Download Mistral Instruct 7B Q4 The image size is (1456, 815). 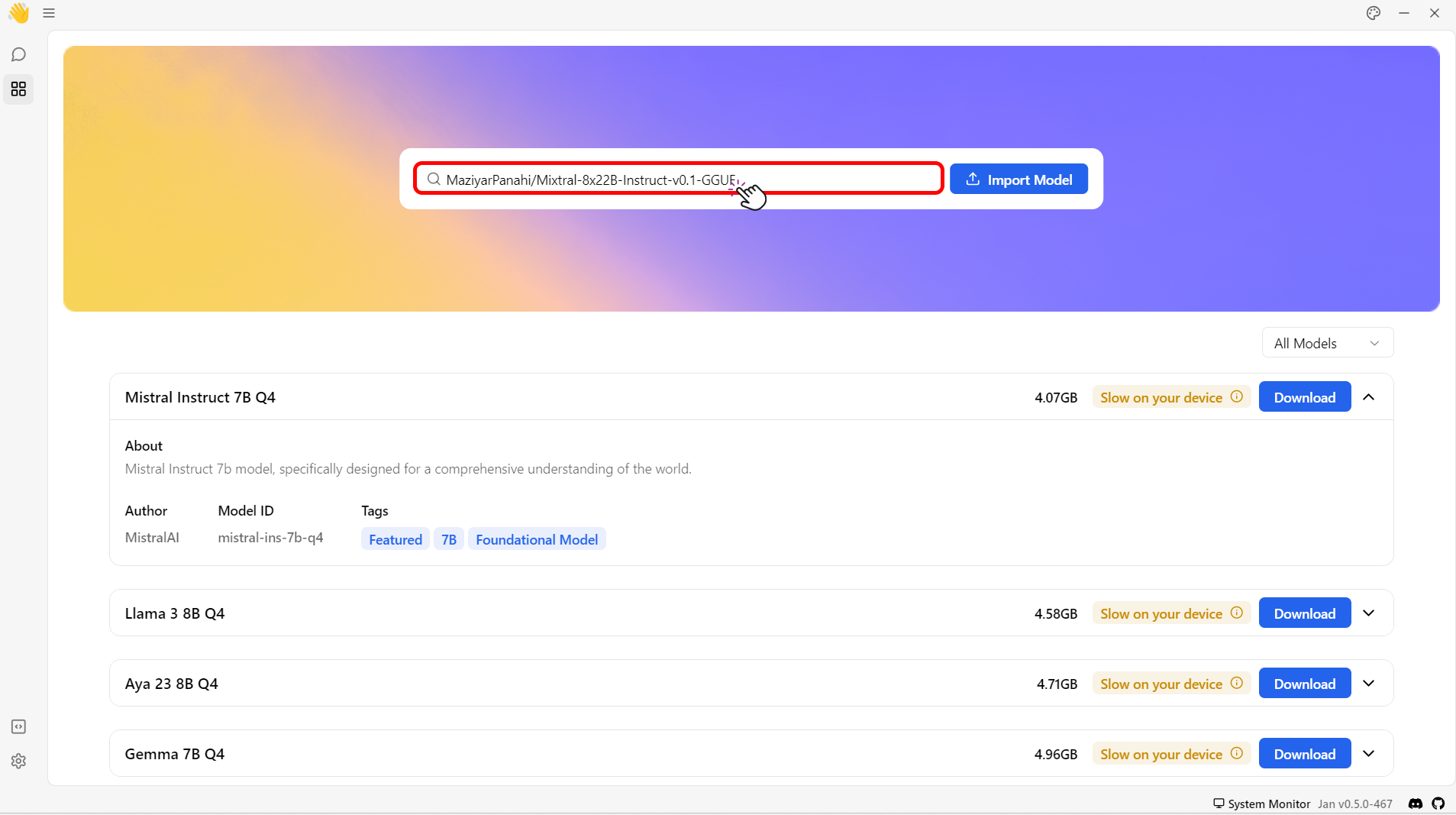click(x=1304, y=397)
